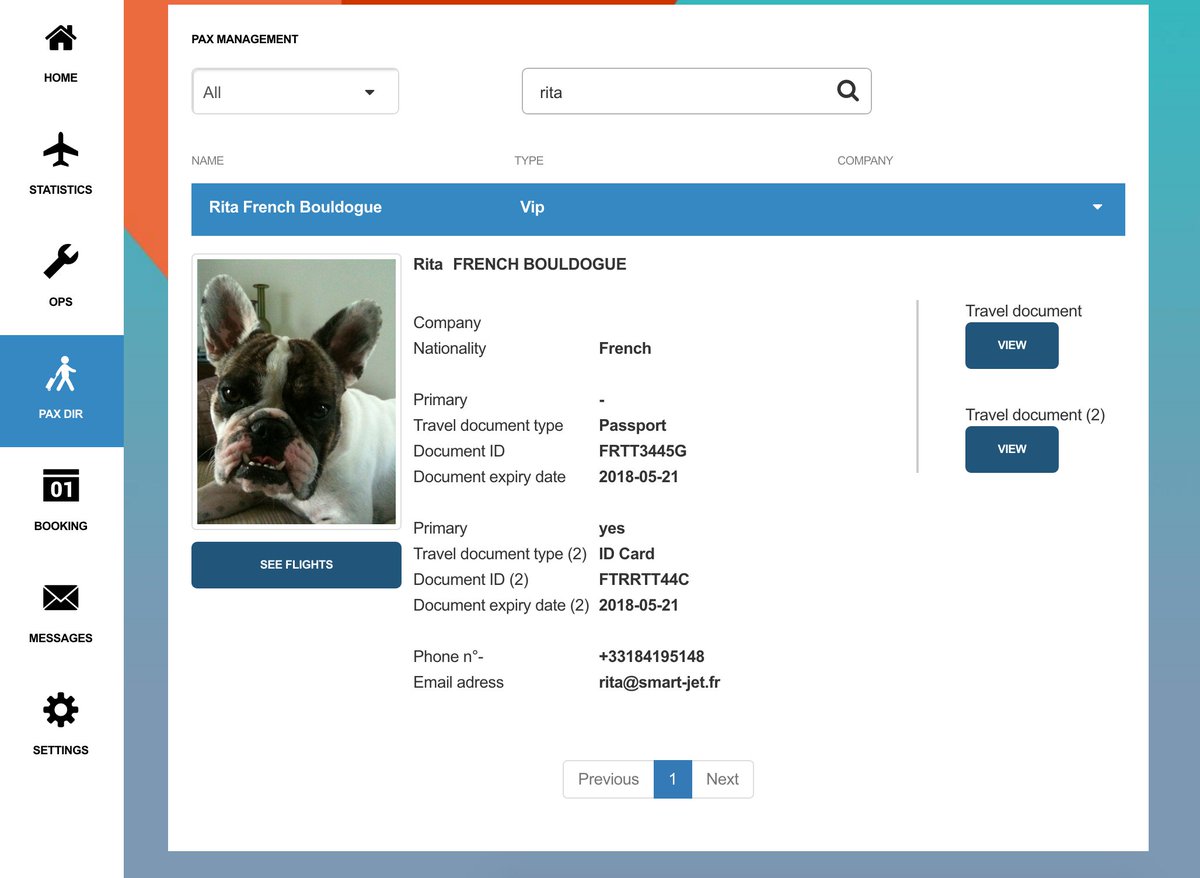Click the search magnifier icon
The width and height of the screenshot is (1200, 878).
pyautogui.click(x=848, y=91)
